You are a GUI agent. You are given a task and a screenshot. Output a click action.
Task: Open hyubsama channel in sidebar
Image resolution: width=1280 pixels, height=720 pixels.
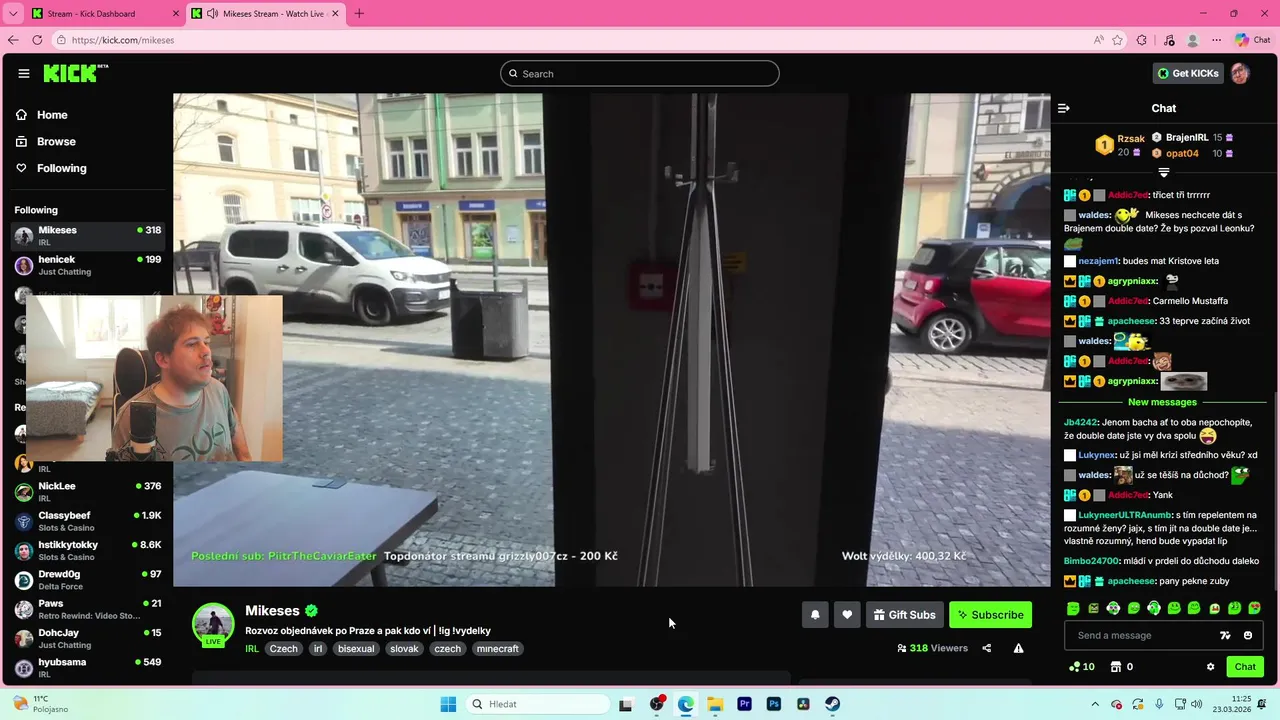click(x=88, y=667)
